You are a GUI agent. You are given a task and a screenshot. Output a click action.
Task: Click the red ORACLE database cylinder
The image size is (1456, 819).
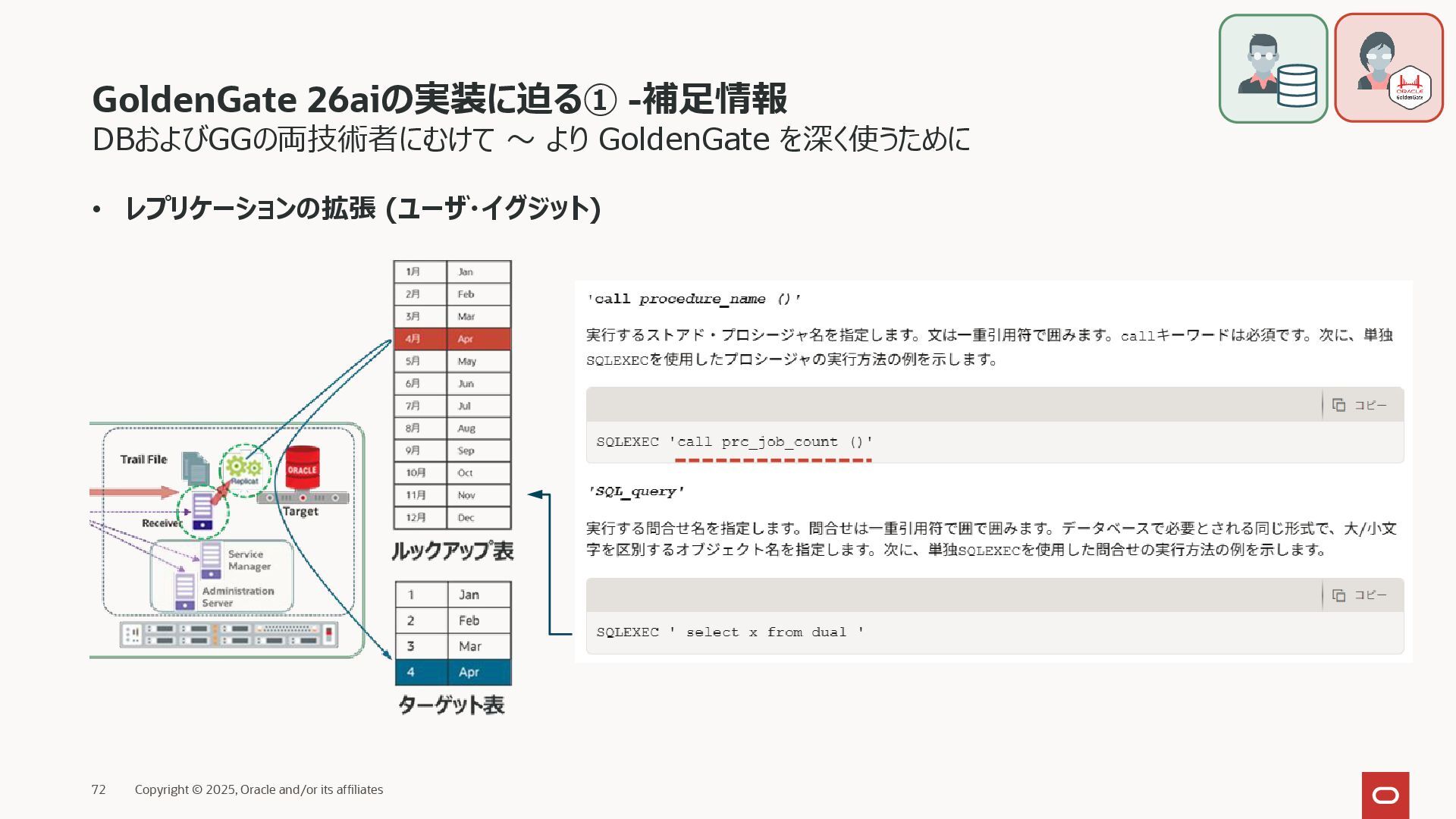click(302, 469)
